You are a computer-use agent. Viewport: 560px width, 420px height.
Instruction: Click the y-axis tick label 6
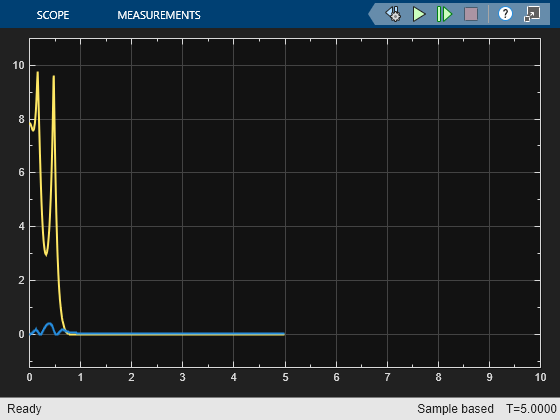tap(21, 172)
